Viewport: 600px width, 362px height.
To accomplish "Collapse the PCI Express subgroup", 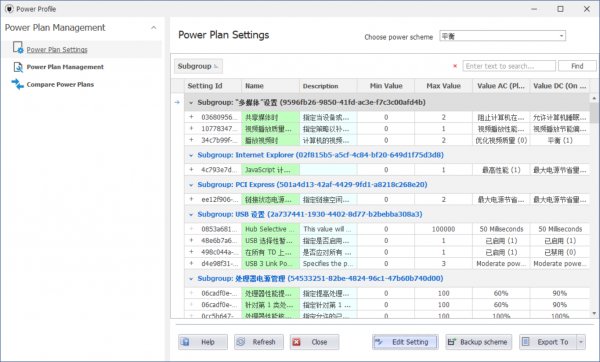I will click(191, 185).
